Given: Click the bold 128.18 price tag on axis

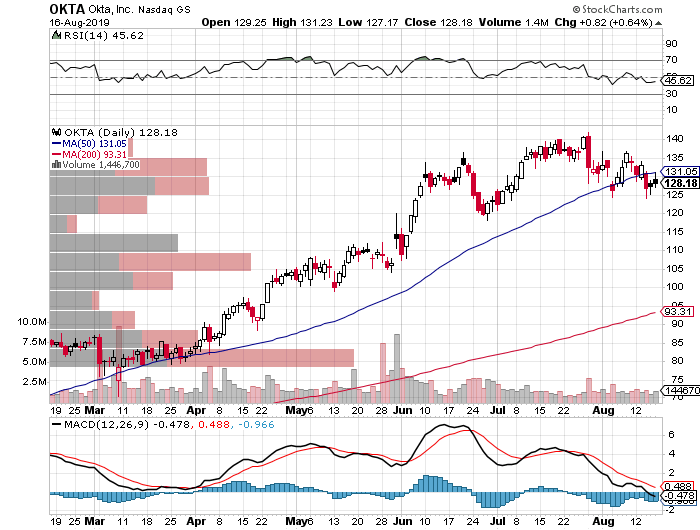Looking at the screenshot, I should [679, 183].
